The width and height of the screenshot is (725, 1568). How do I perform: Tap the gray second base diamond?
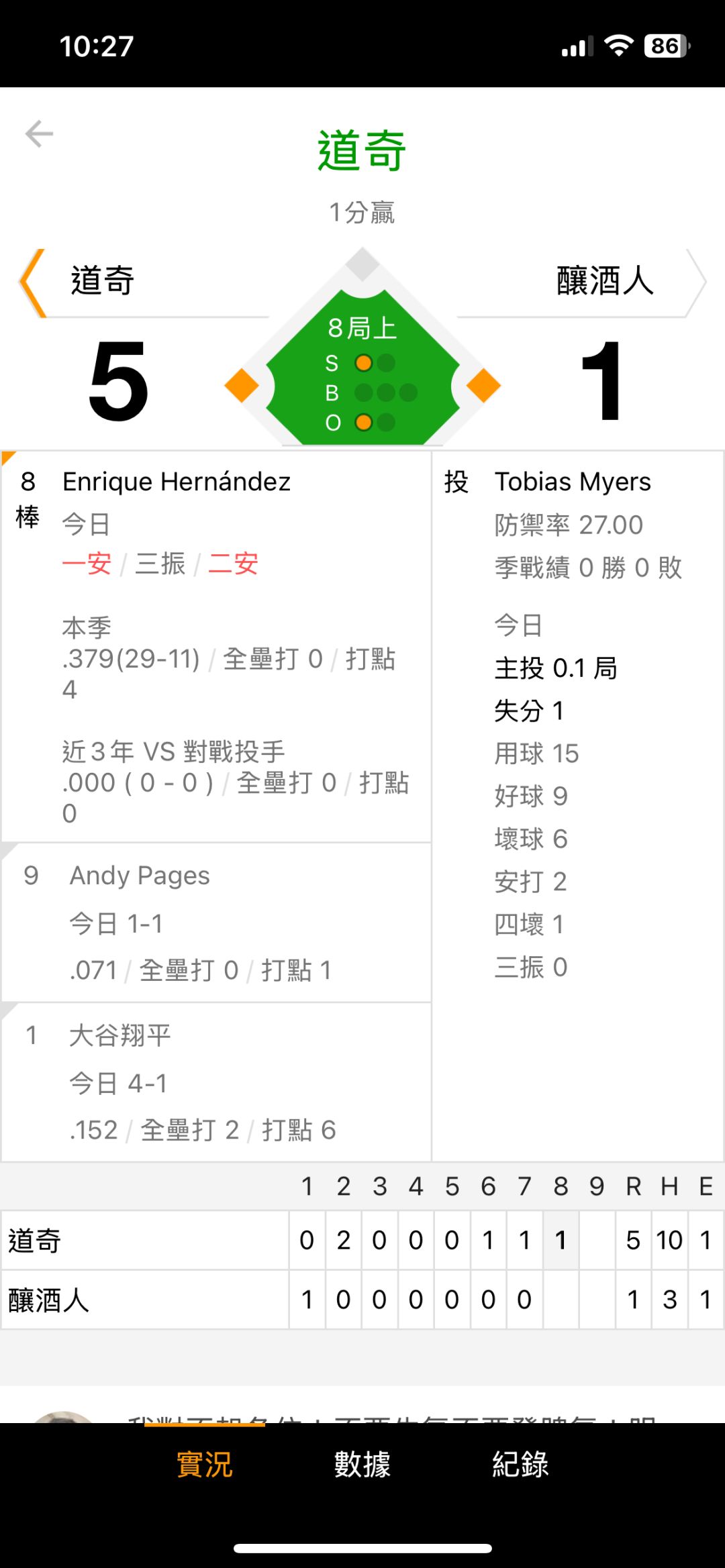coord(362,264)
